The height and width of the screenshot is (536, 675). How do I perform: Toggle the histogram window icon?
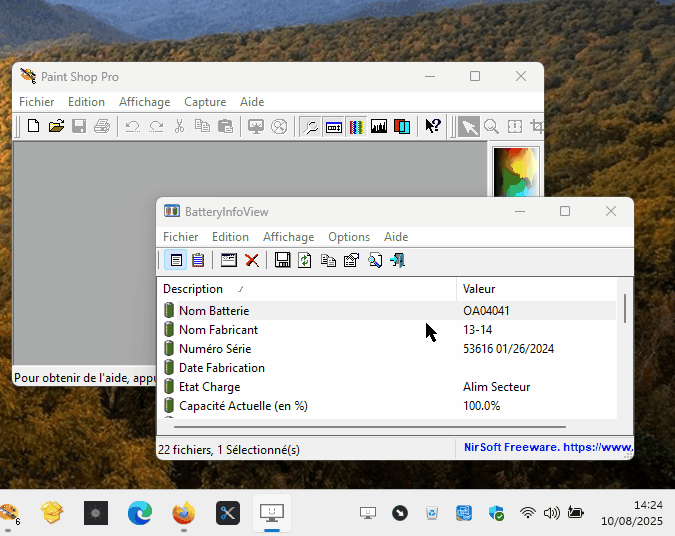click(x=379, y=127)
